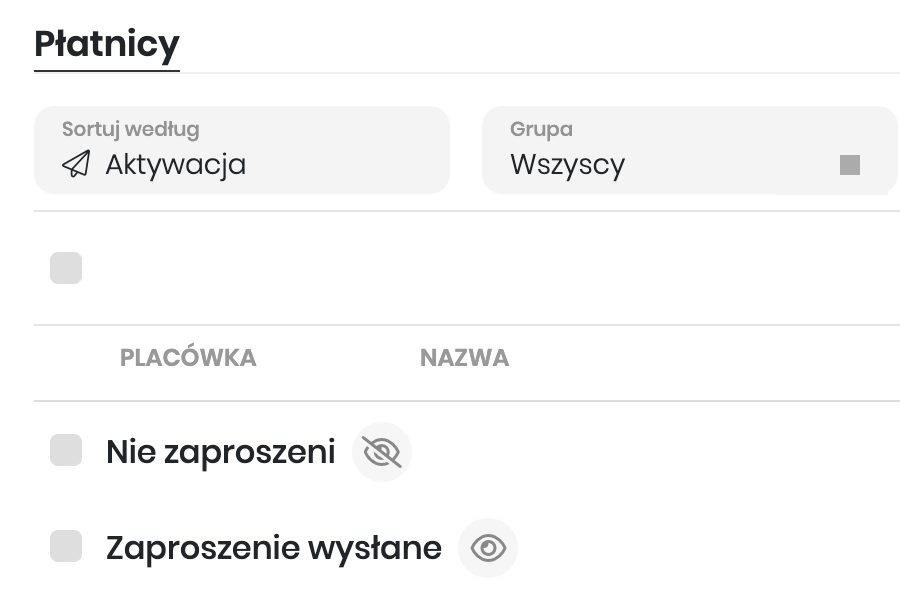Click the crossed-out eye icon beside Nie zaproszeni
The height and width of the screenshot is (592, 900).
[382, 452]
